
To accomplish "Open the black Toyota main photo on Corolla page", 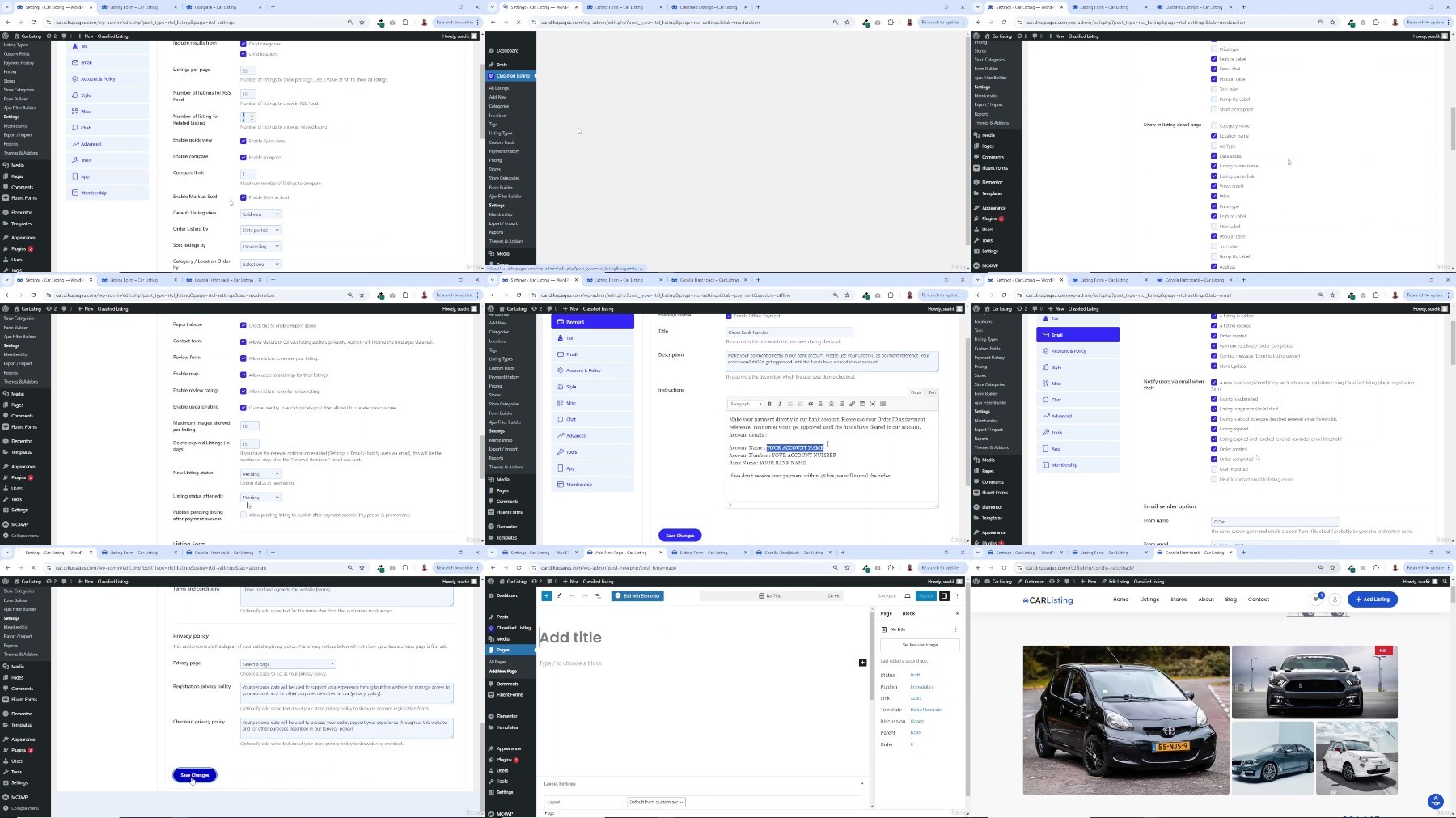I will click(1126, 720).
